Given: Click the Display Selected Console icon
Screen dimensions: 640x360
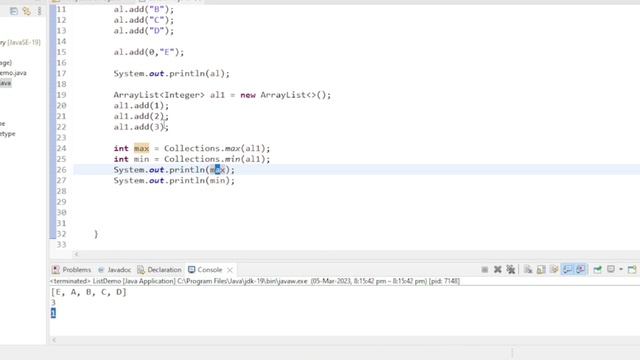Looking at the screenshot, I should [x=611, y=269].
